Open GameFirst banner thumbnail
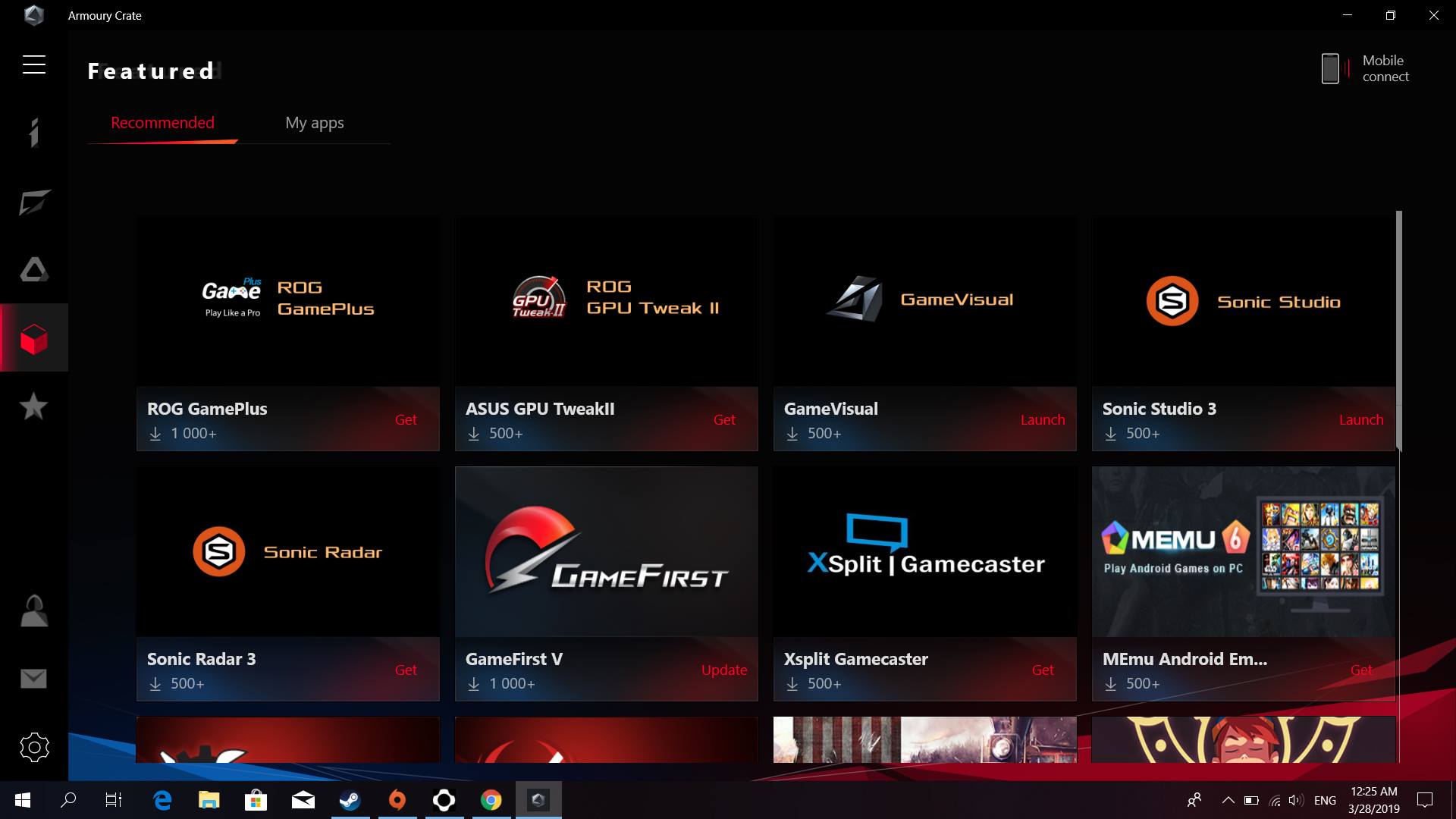Image resolution: width=1456 pixels, height=819 pixels. 607,551
